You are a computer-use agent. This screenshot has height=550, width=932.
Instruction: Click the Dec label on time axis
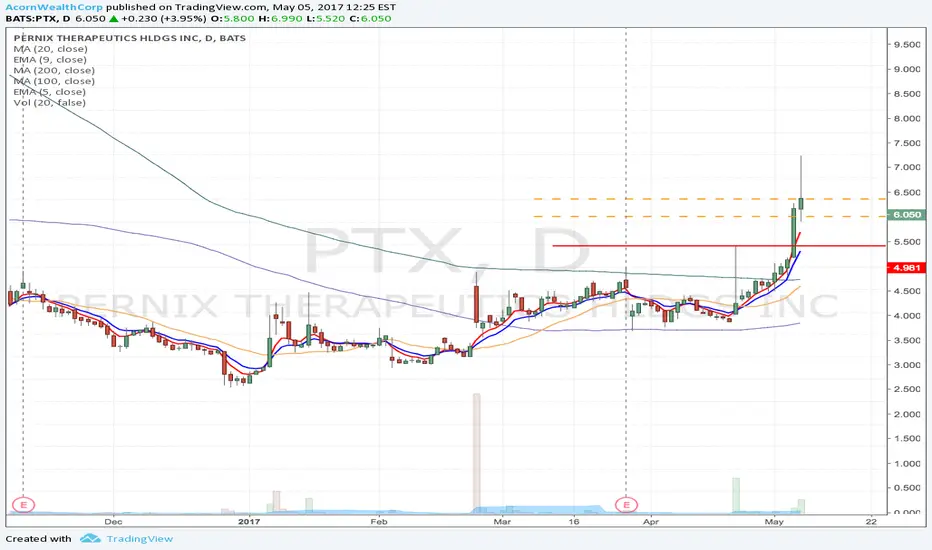click(x=113, y=522)
